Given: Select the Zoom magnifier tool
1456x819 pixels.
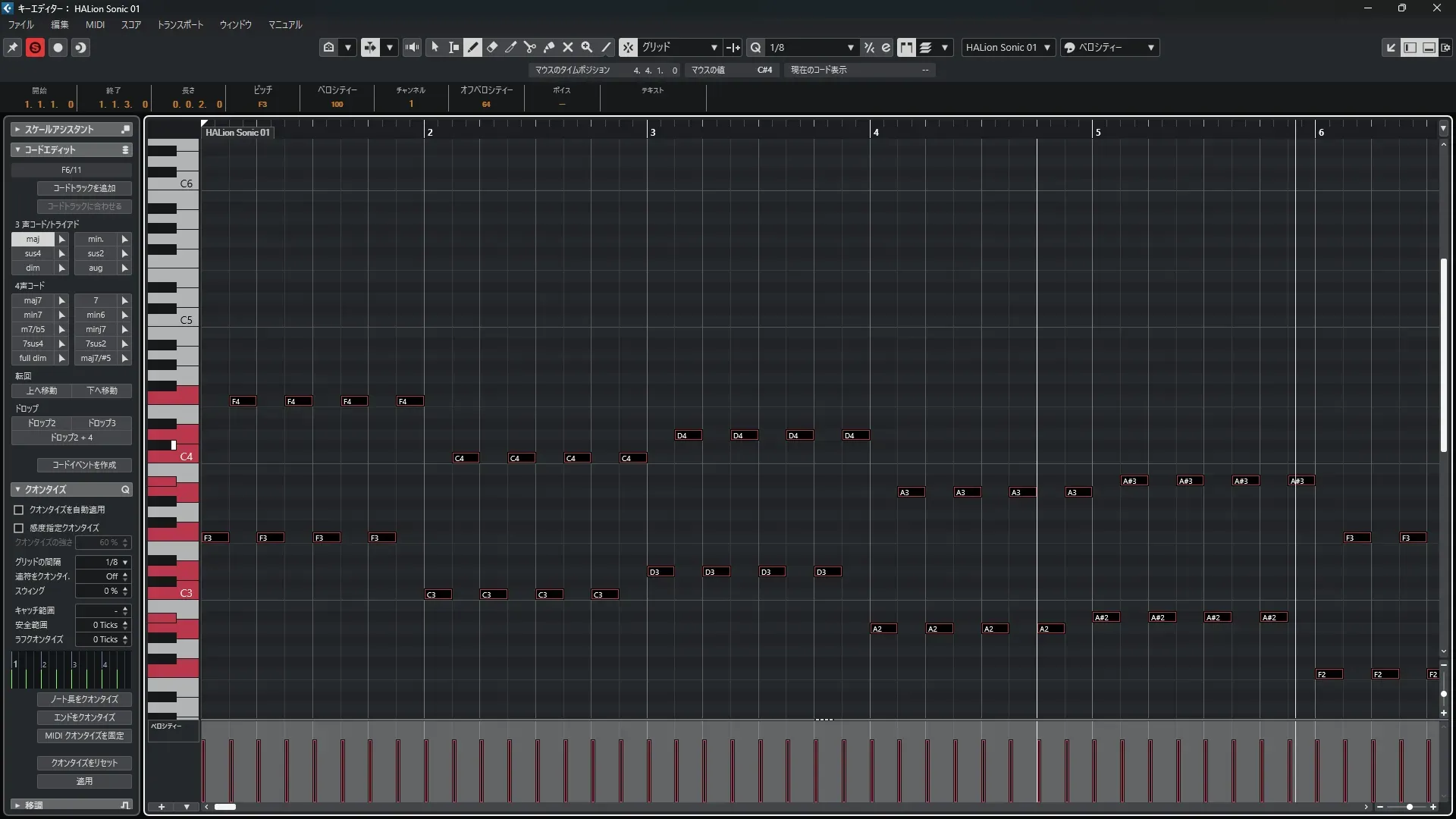Looking at the screenshot, I should [587, 47].
